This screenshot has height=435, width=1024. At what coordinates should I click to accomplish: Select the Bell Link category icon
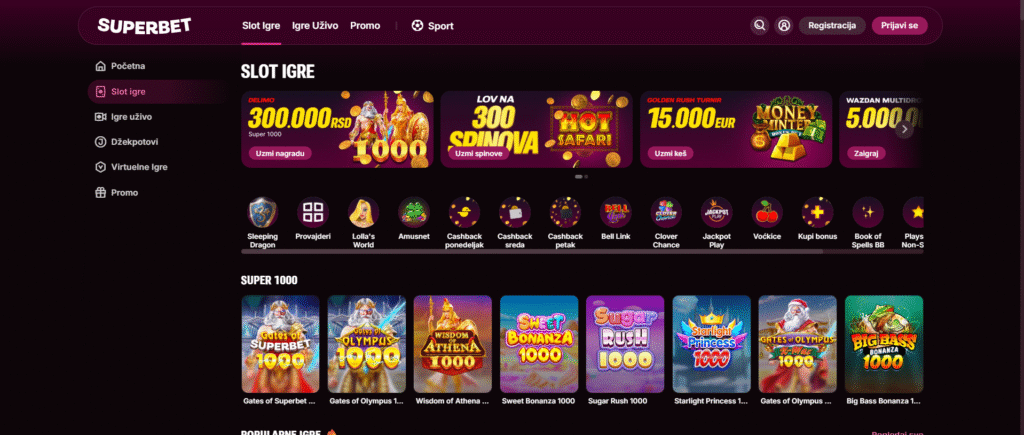pos(615,212)
